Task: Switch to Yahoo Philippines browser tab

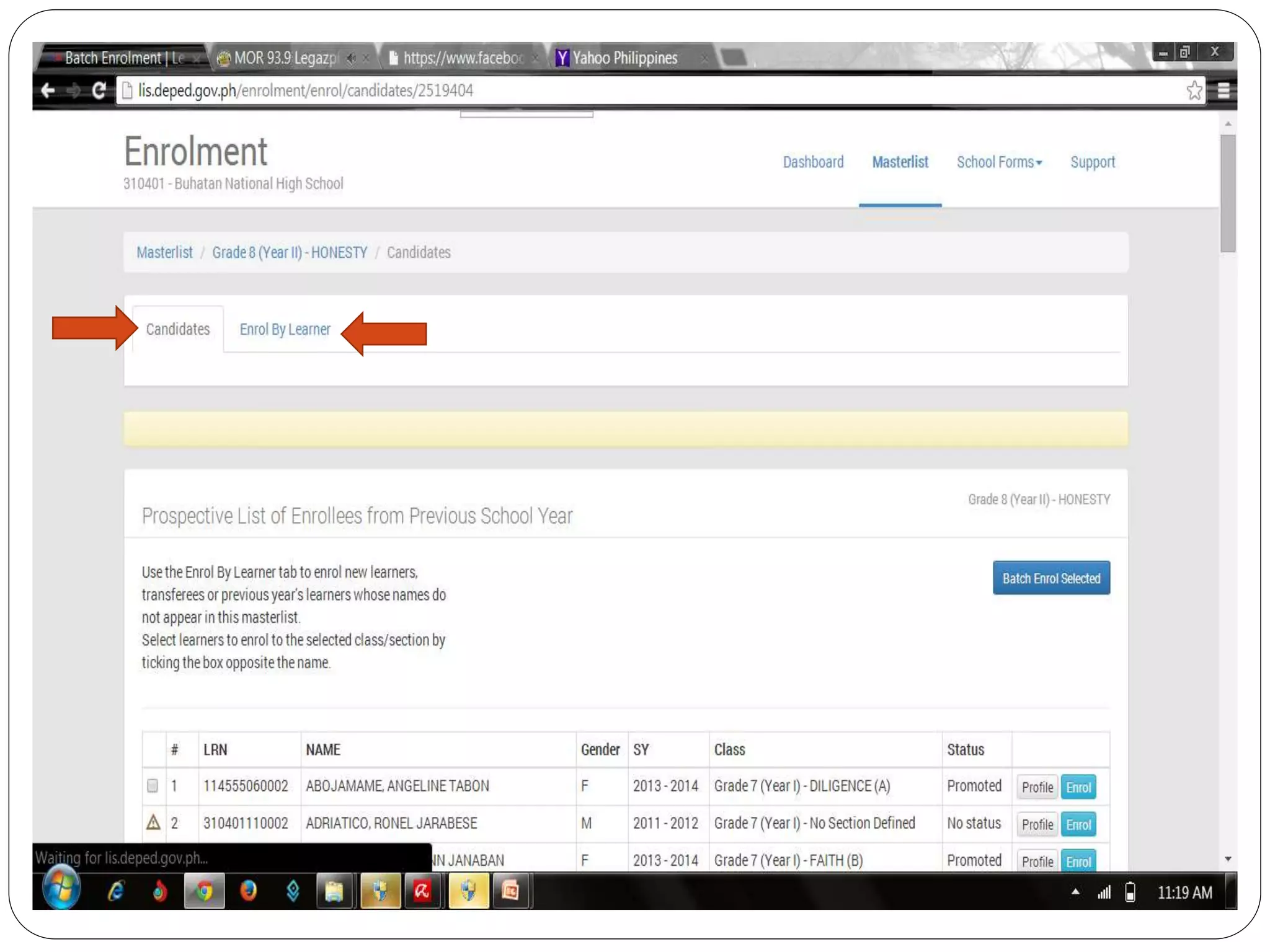Action: (x=624, y=58)
